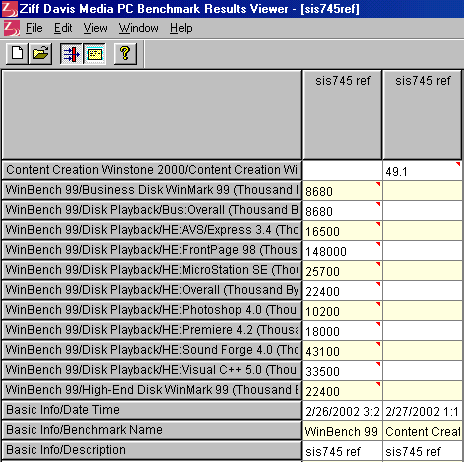Click the 148000 result cell
The image size is (464, 462).
click(x=342, y=251)
